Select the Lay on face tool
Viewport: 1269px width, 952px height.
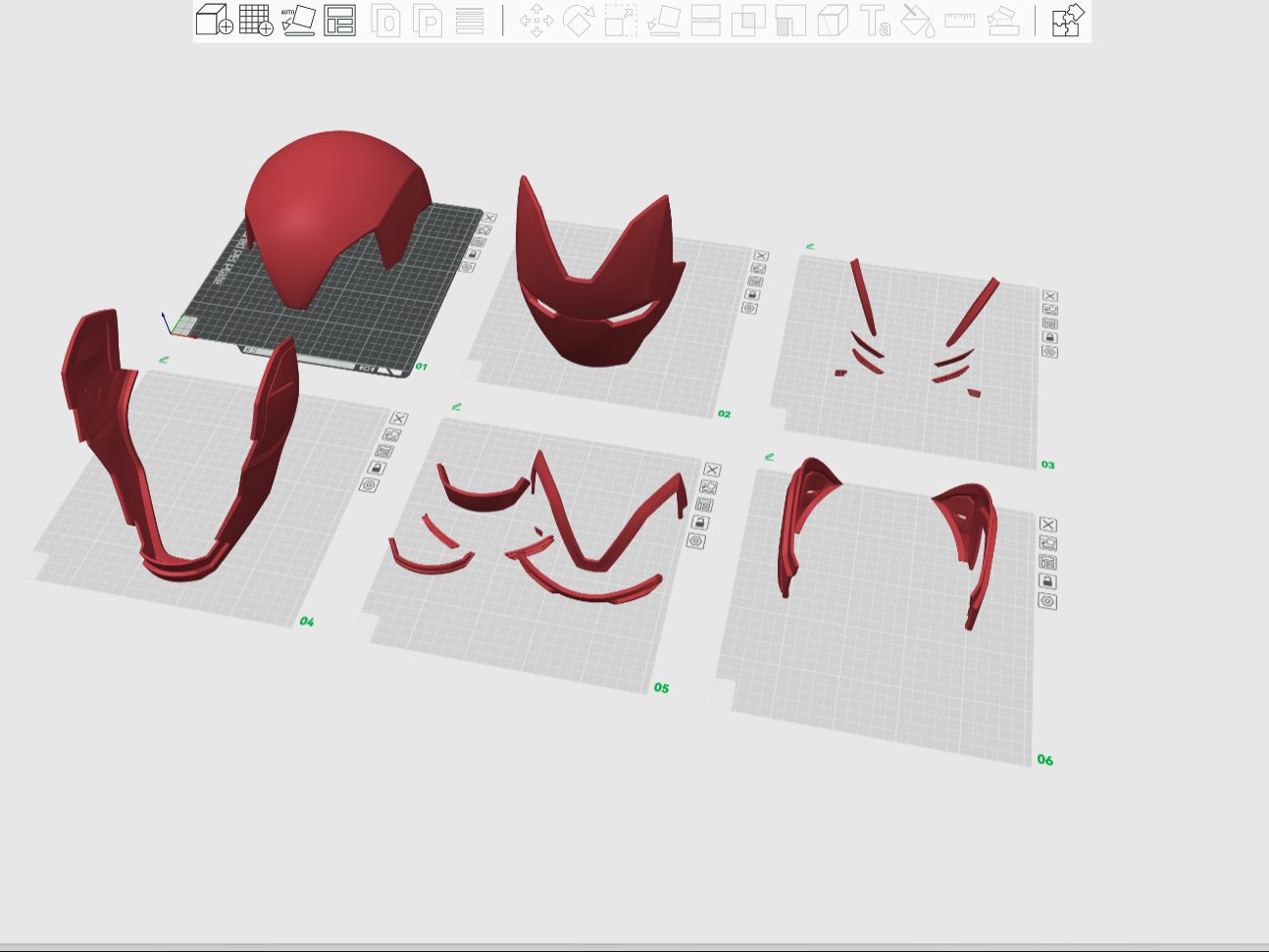(x=664, y=21)
